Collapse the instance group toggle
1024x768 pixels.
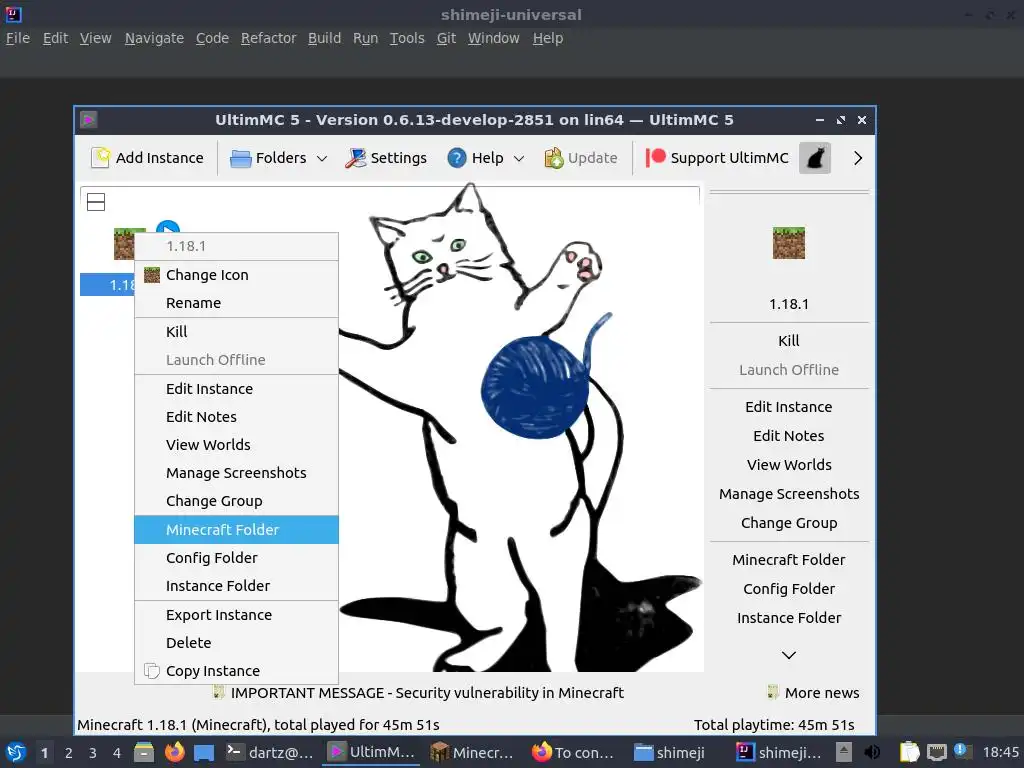96,202
